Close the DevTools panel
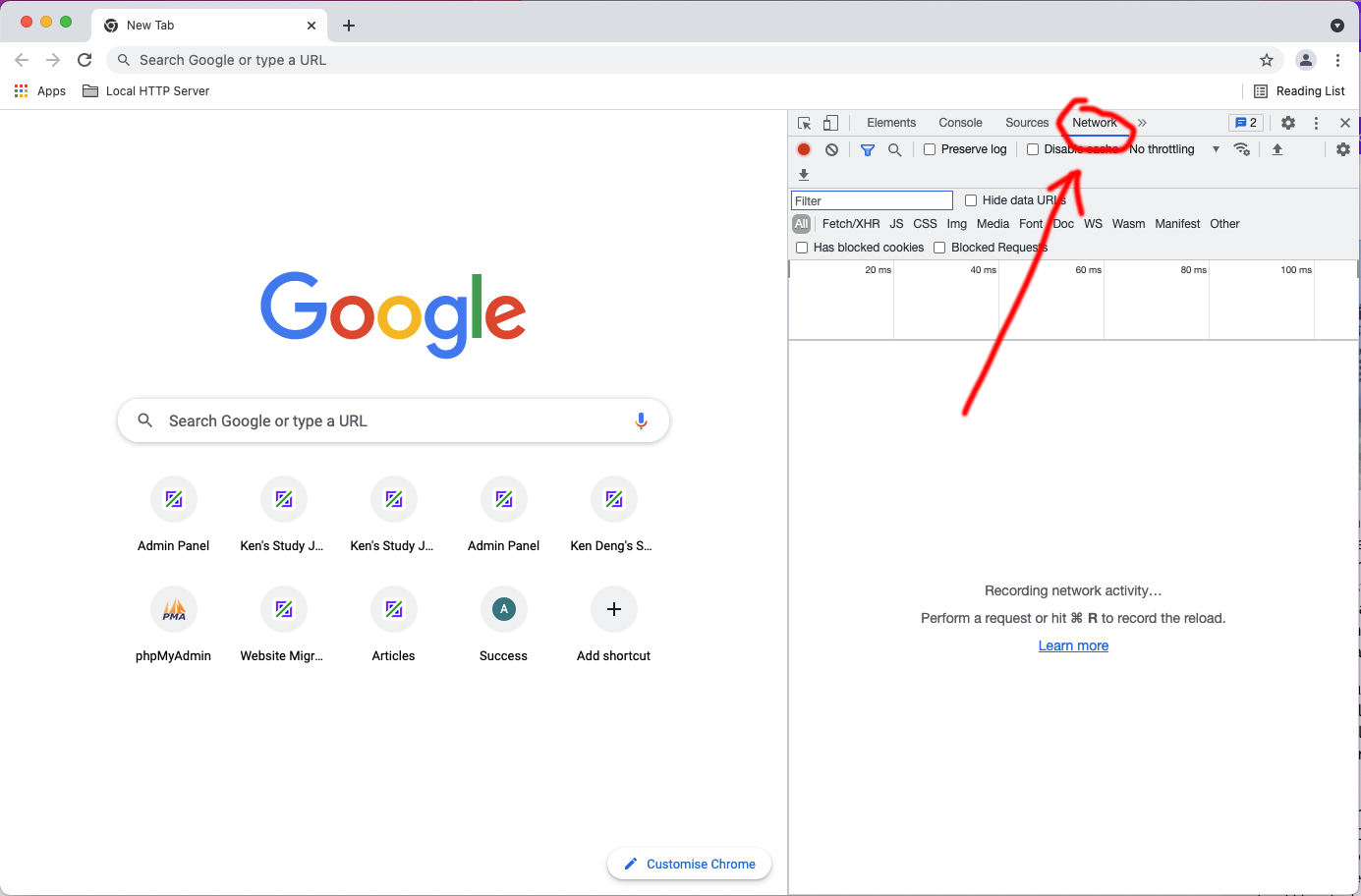This screenshot has height=896, width=1361. (1345, 123)
